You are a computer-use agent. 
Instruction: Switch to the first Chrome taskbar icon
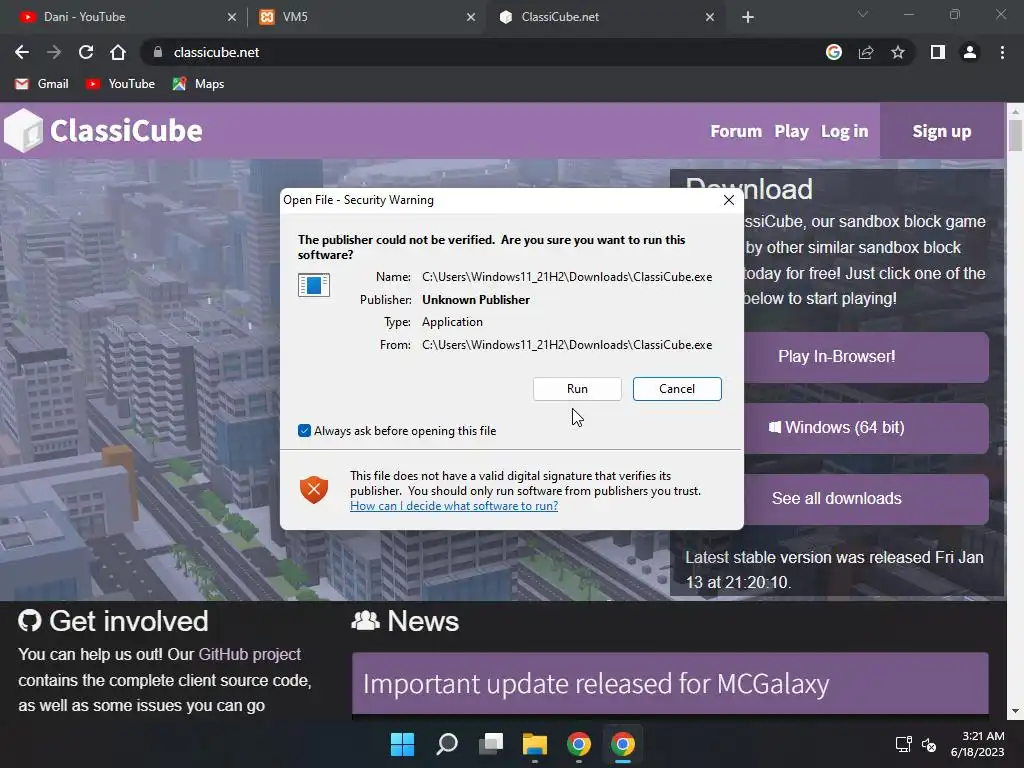coord(579,744)
